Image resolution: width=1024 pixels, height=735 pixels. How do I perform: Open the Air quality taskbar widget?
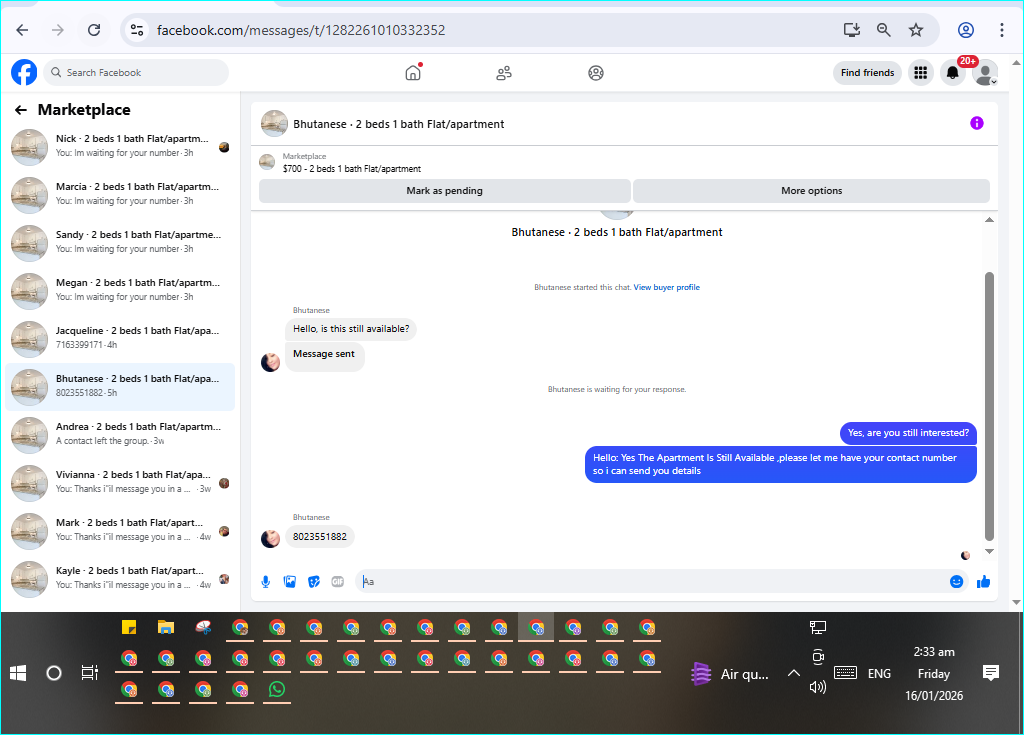pyautogui.click(x=730, y=674)
